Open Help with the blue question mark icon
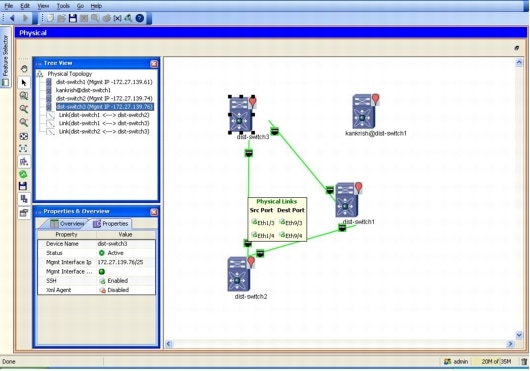530x371 pixels. (140, 18)
